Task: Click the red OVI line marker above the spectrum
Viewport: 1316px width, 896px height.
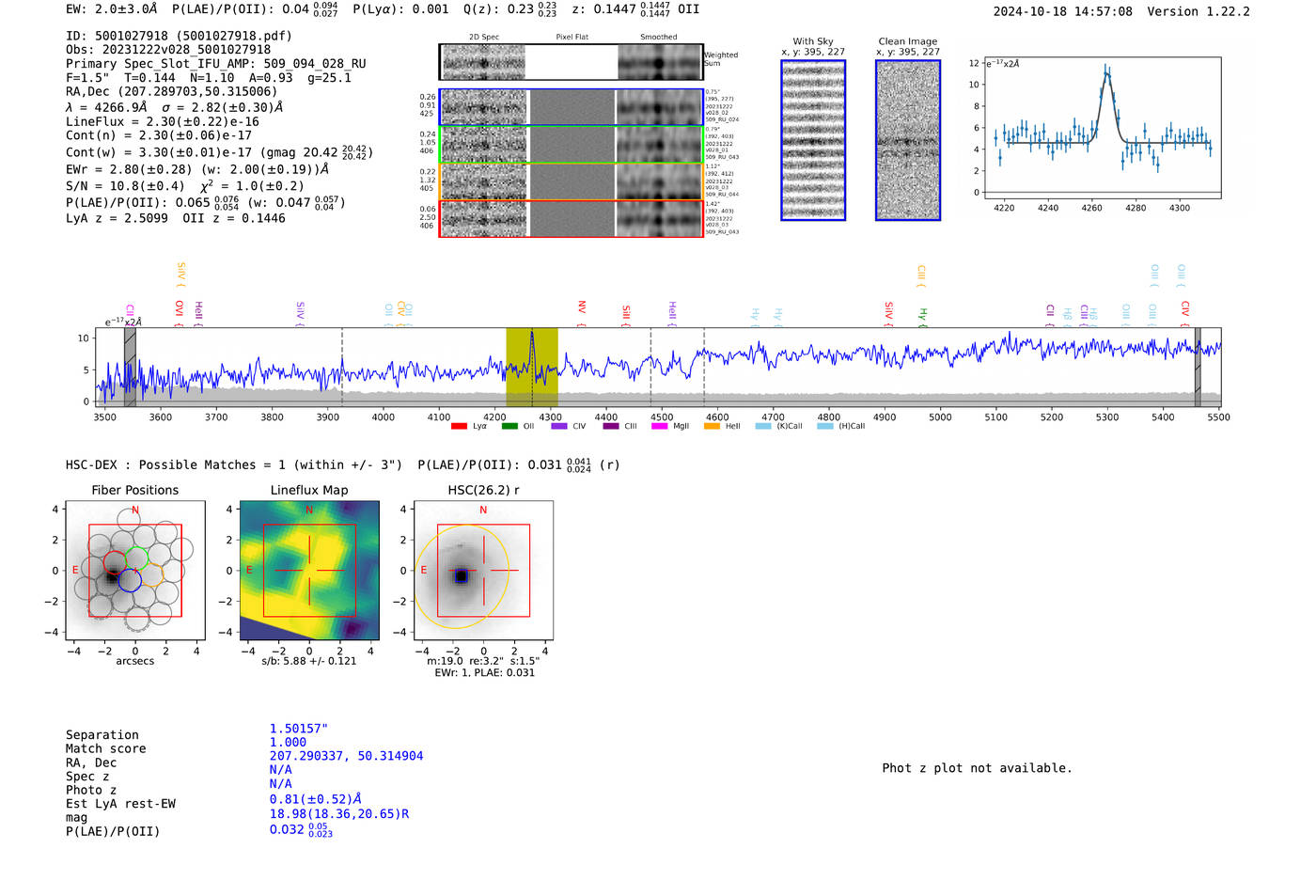Action: click(x=179, y=313)
